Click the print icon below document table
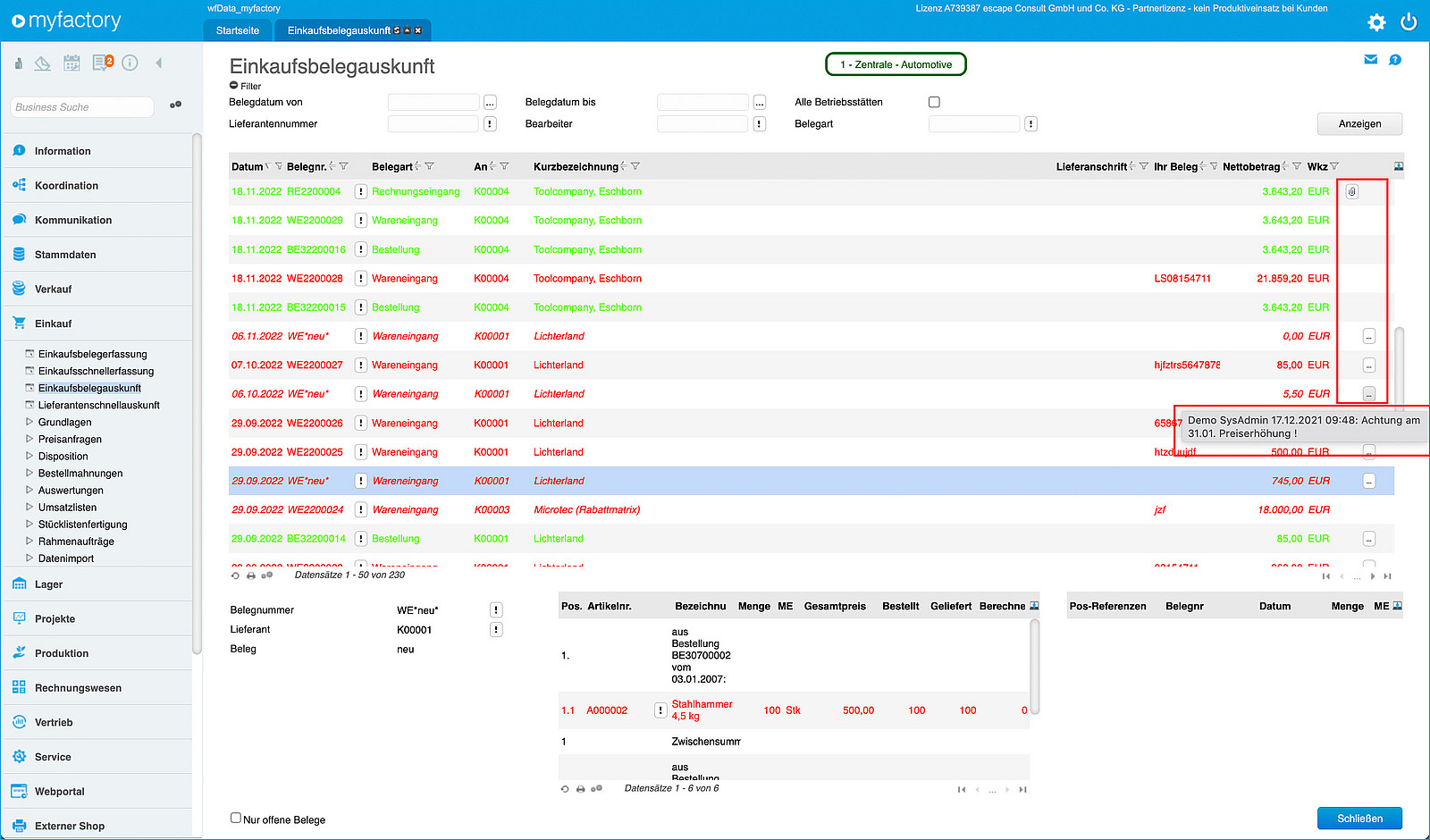Screen dimensions: 1430x840 pyautogui.click(x=251, y=575)
